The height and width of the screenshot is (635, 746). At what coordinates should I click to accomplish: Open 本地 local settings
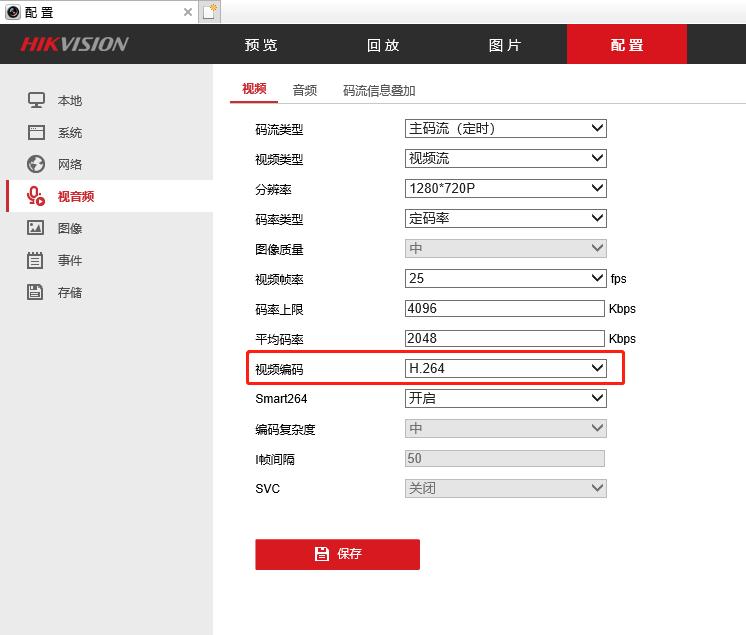click(x=70, y=100)
